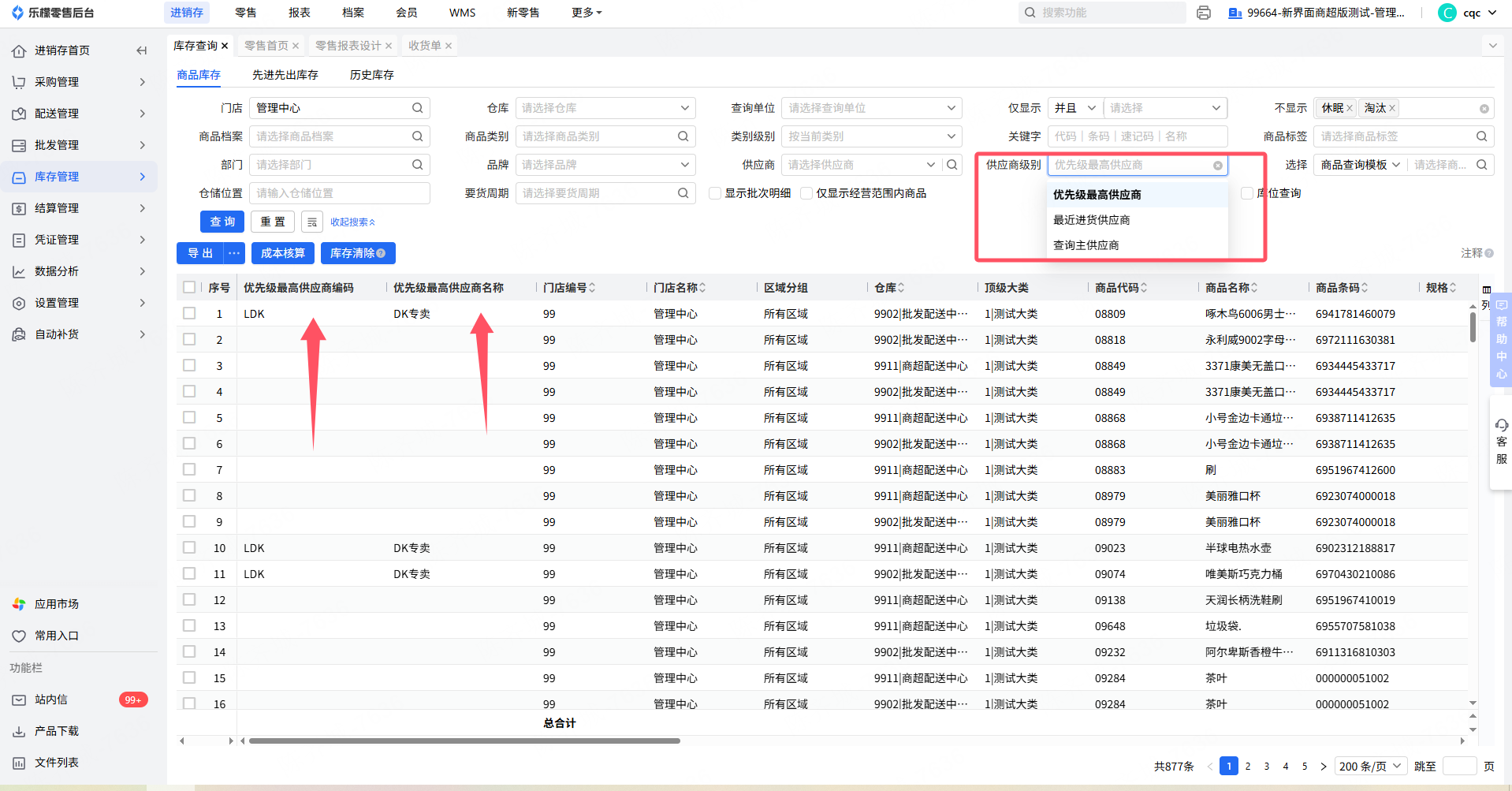Open the column settings icon at table right
The height and width of the screenshot is (791, 1512).
pos(1486,289)
